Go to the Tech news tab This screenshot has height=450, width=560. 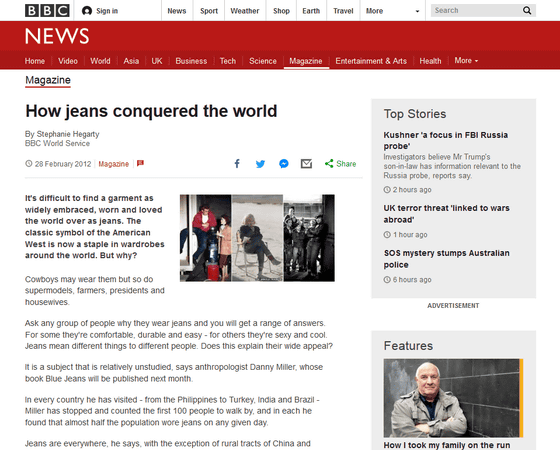228,61
